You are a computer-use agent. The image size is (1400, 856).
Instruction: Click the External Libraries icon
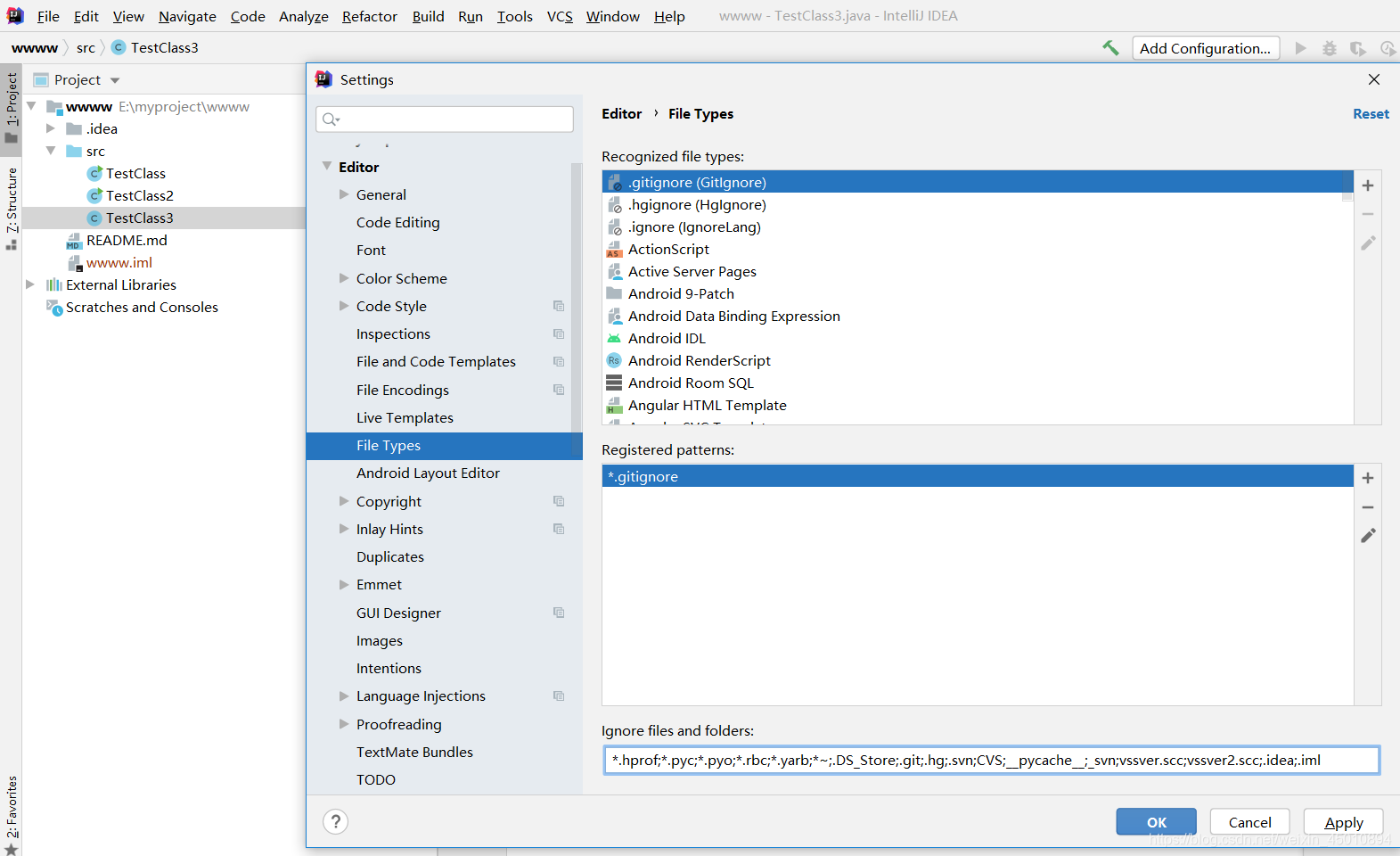[x=54, y=284]
